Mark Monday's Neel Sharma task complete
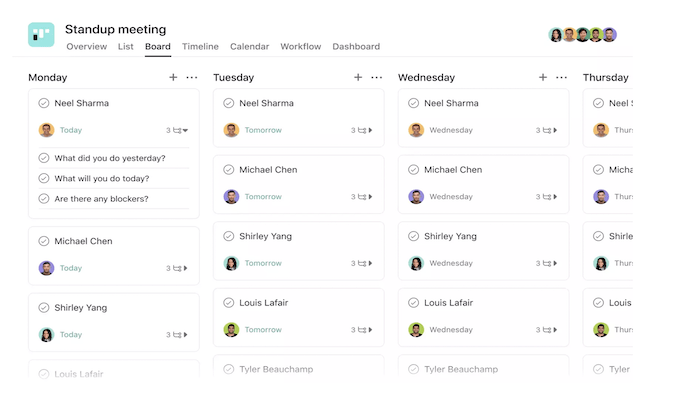675x400 pixels. coord(44,103)
